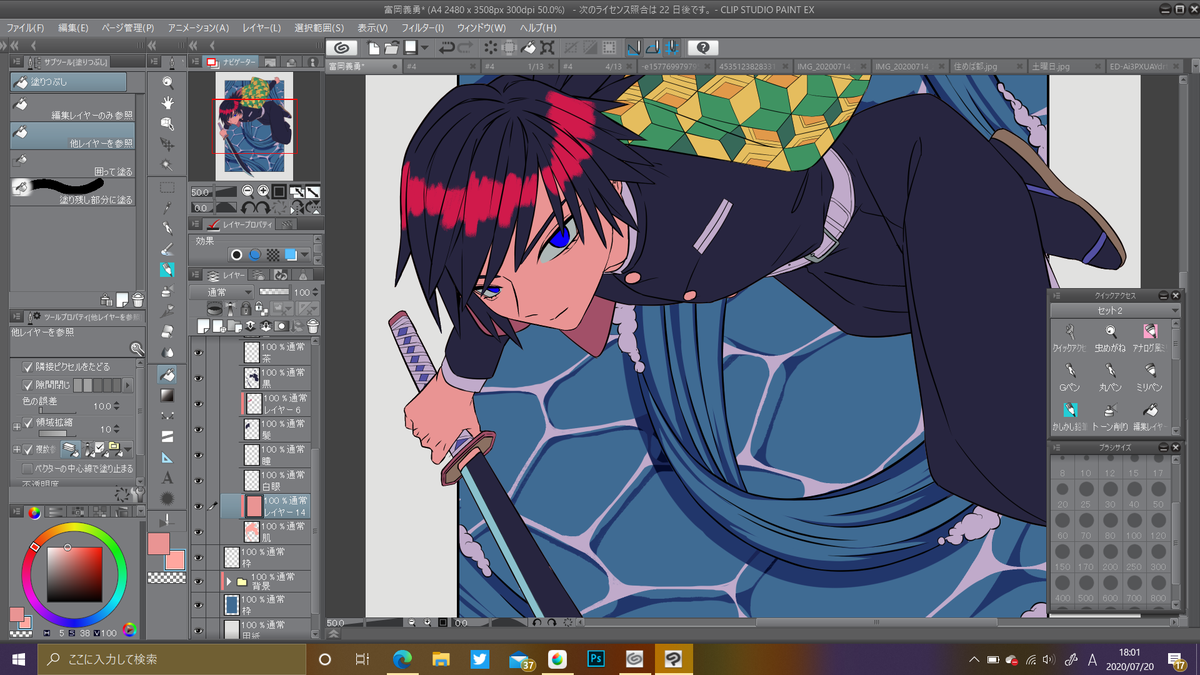Screen dimensions: 1200x675
Task: Open the セット2 dropdown in Quick Access
Action: (1114, 311)
